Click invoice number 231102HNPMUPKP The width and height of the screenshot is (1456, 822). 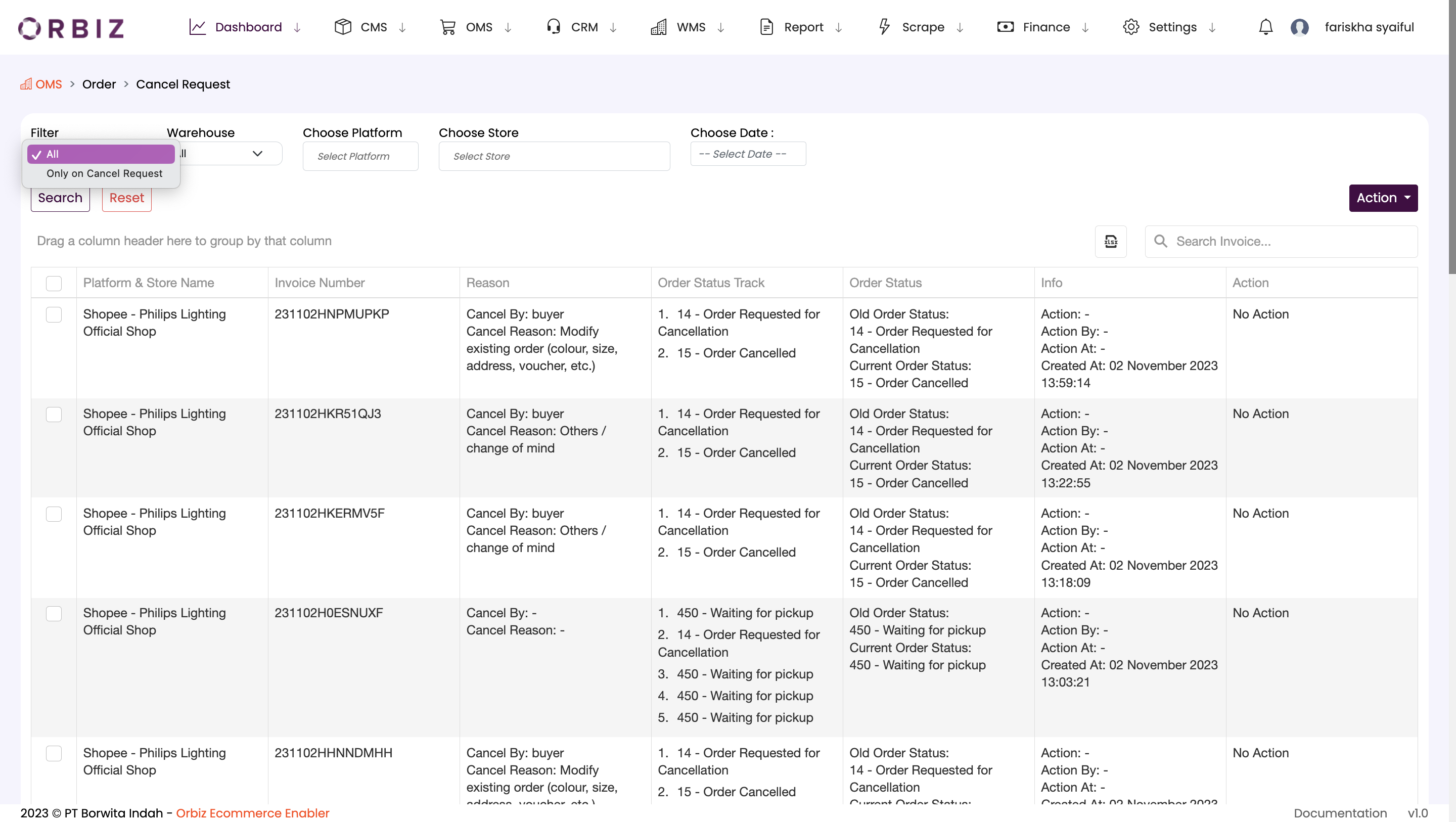tap(332, 314)
